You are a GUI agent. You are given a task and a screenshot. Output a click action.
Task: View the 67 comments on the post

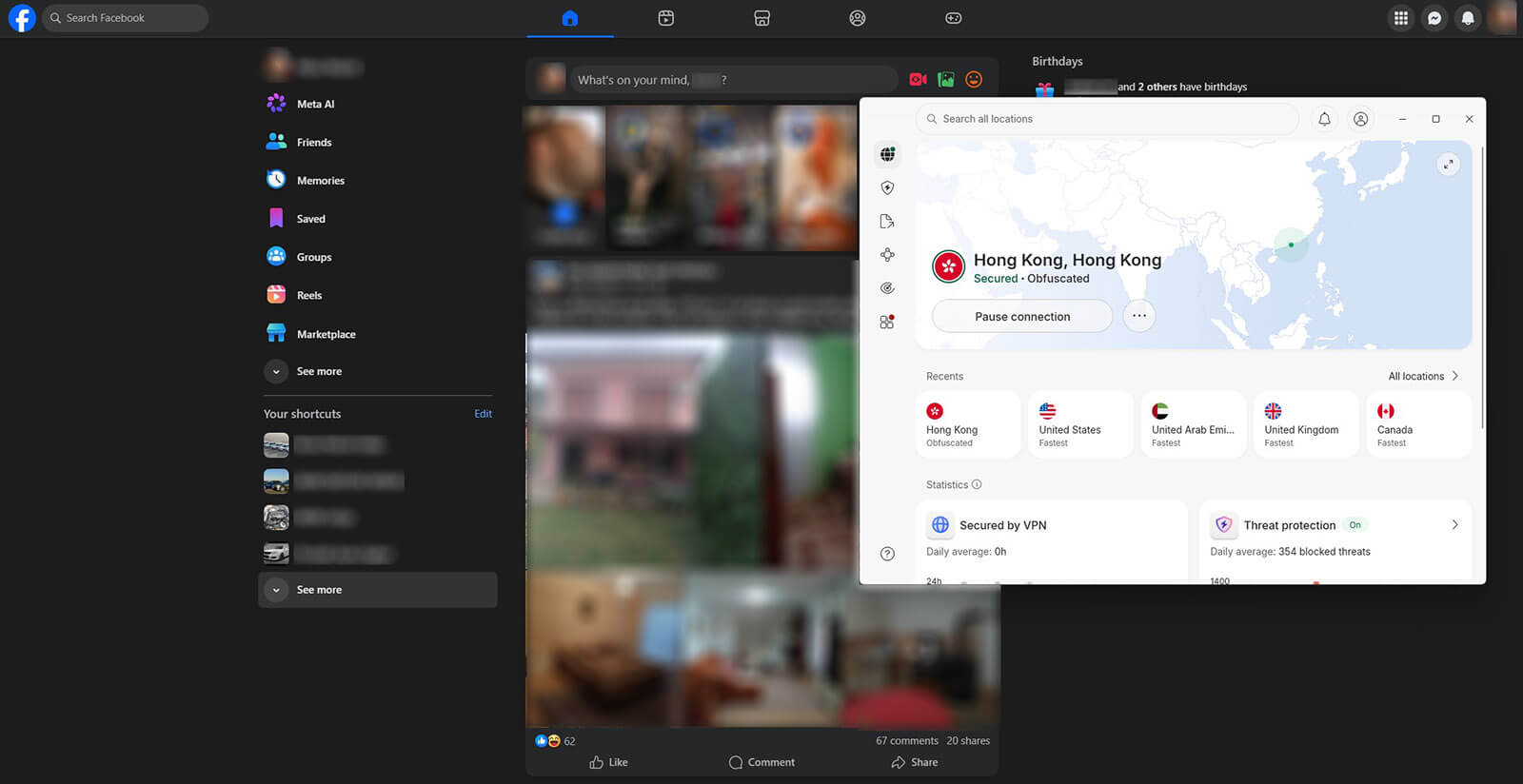(x=907, y=740)
